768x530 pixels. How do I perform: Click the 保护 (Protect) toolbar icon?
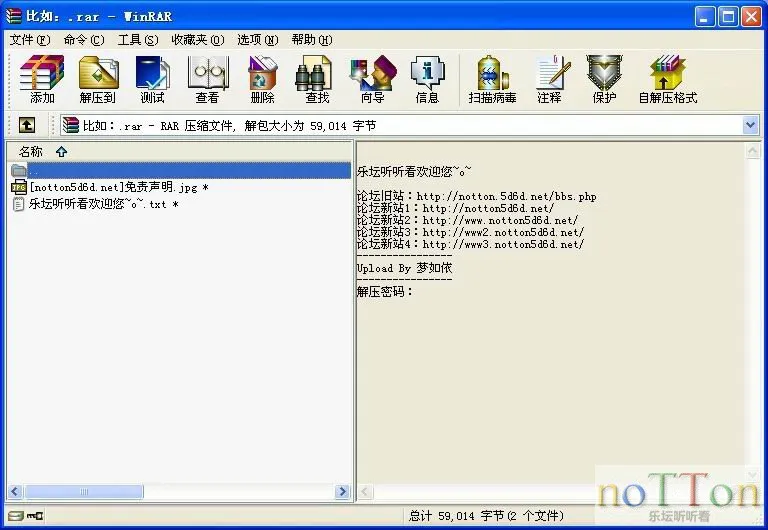pyautogui.click(x=604, y=79)
